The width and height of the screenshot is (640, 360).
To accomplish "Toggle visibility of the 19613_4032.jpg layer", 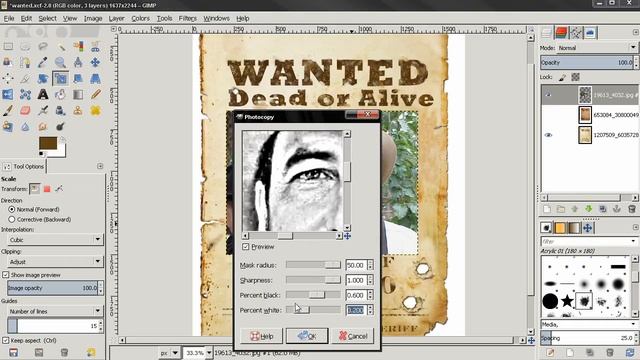I will tap(548, 95).
